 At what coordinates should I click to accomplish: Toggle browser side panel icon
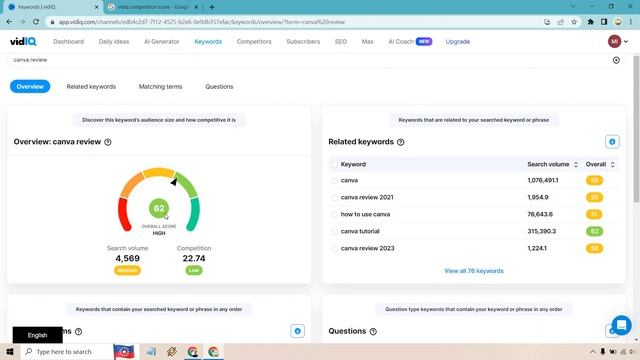tap(604, 22)
